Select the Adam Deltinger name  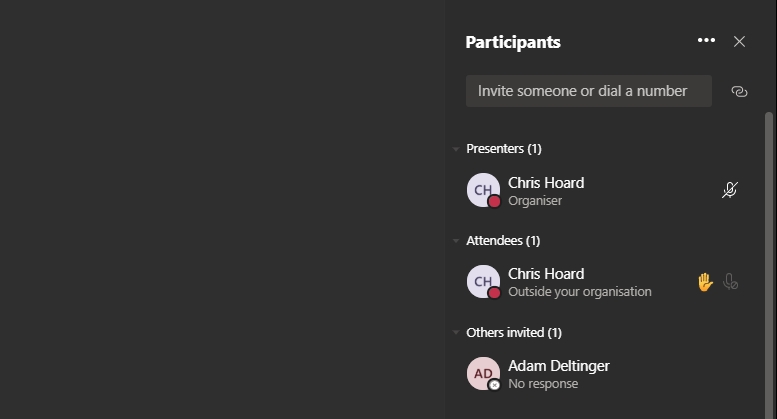558,365
